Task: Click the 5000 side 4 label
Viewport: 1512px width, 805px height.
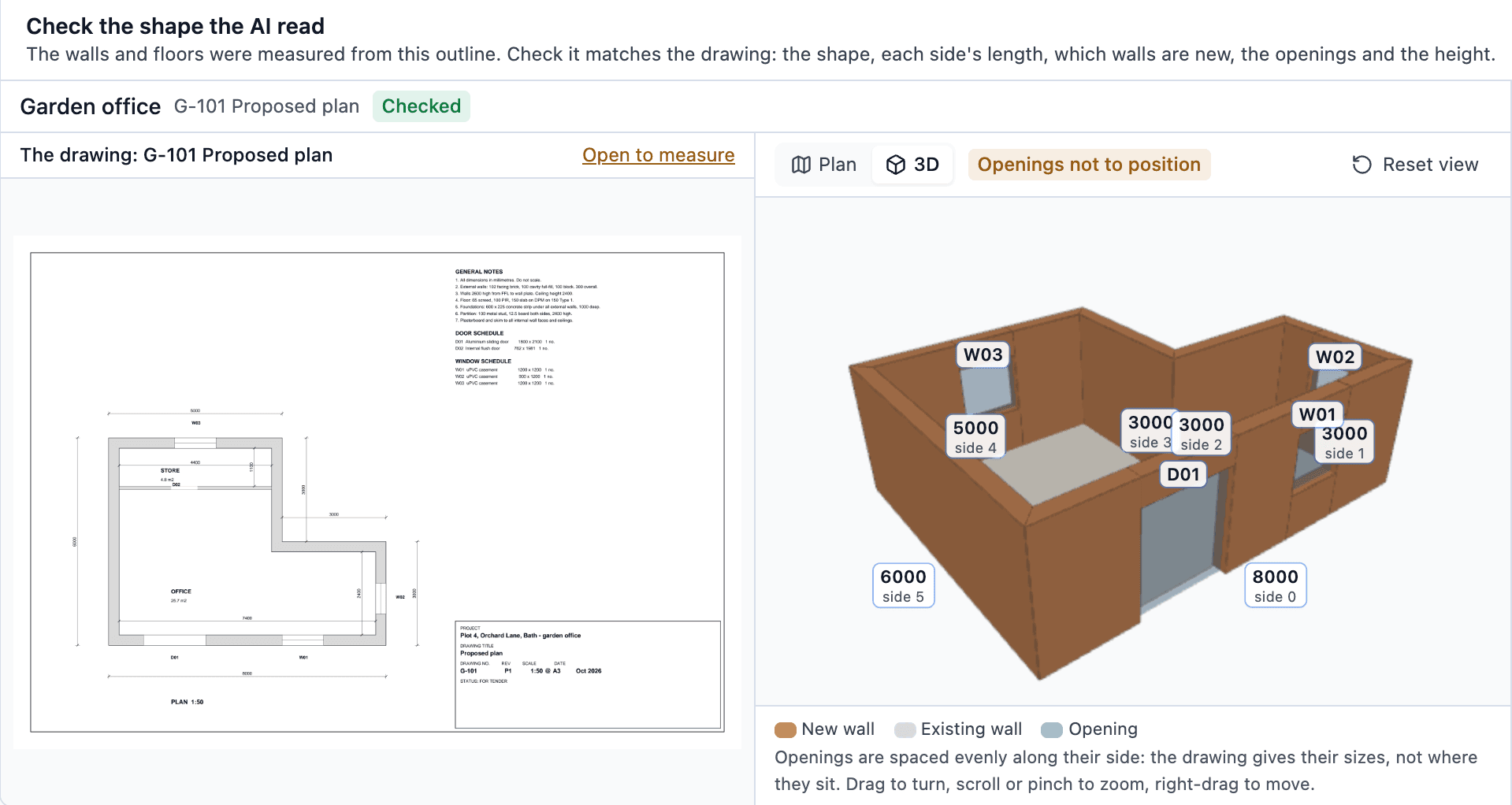Action: pos(975,436)
